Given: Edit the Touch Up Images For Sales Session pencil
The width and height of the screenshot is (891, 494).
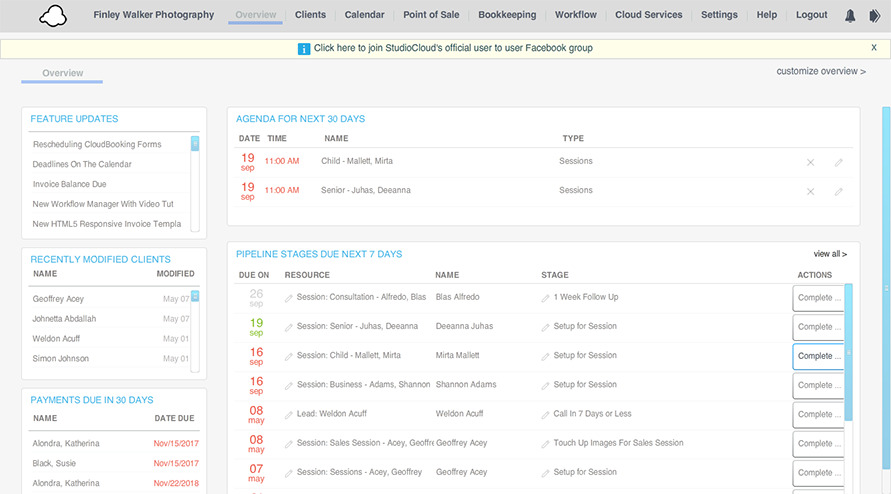Looking at the screenshot, I should pyautogui.click(x=546, y=444).
